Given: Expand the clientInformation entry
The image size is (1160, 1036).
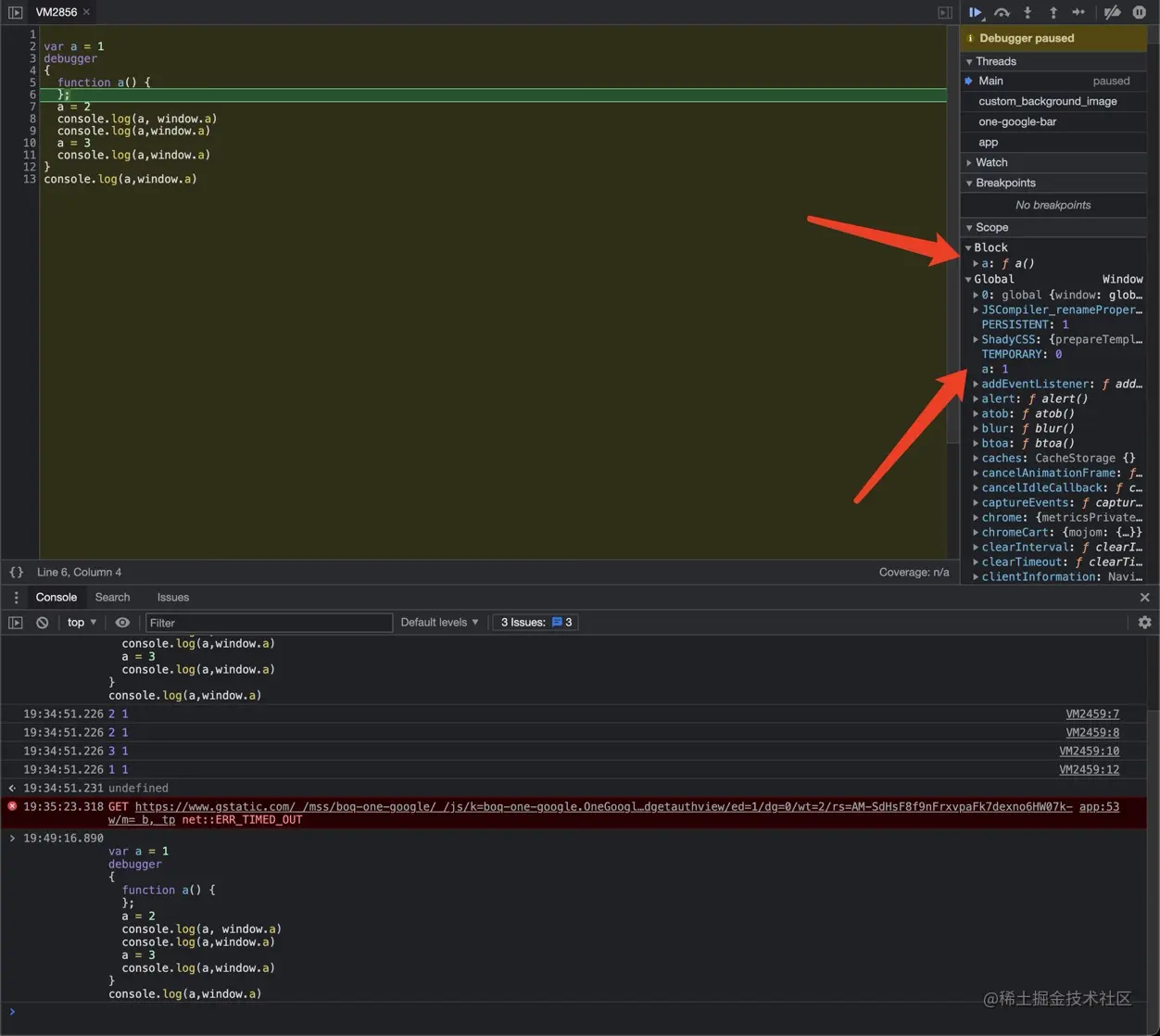Looking at the screenshot, I should pos(976,576).
